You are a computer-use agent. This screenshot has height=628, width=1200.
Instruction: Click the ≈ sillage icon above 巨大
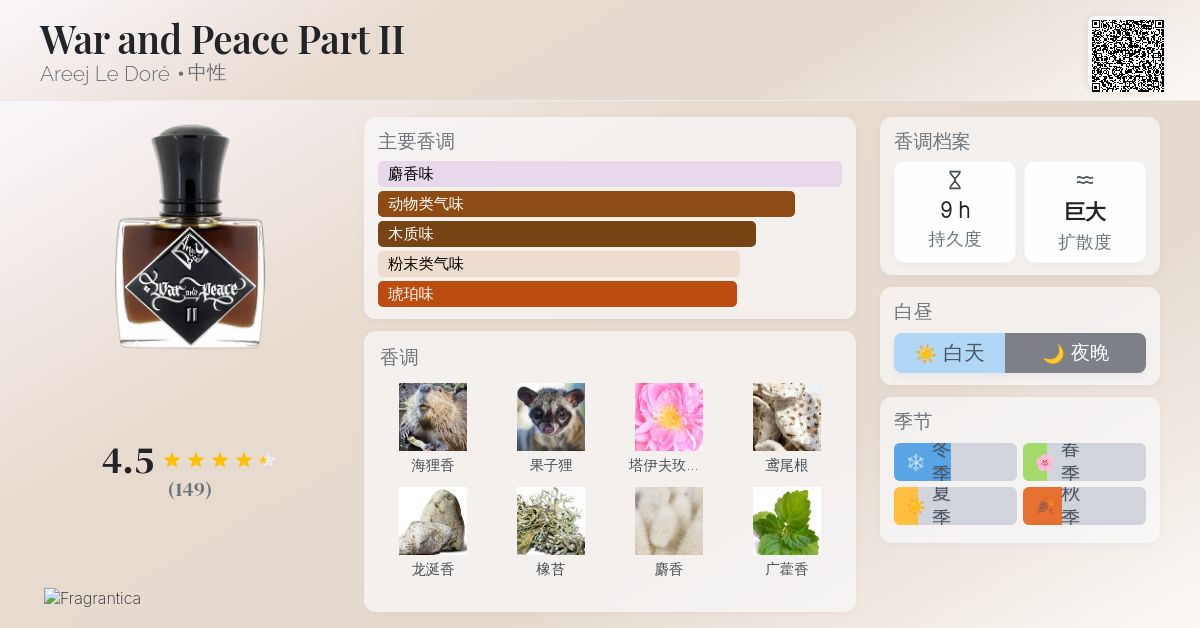tap(1084, 181)
